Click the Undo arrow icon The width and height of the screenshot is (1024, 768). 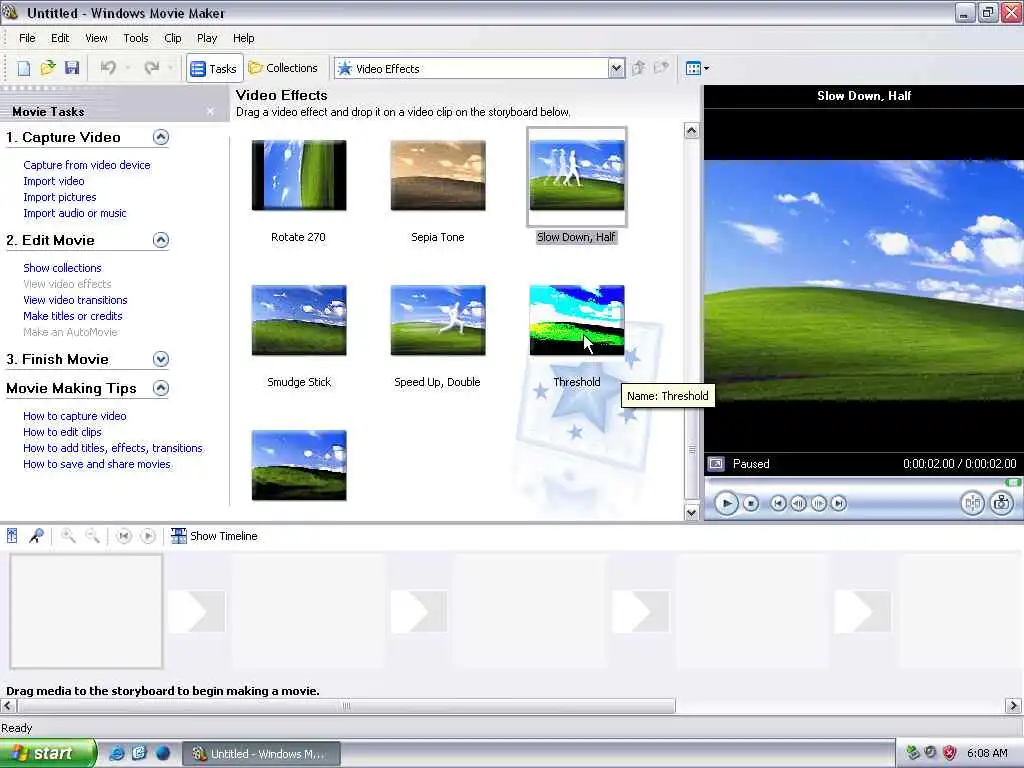tap(108, 68)
